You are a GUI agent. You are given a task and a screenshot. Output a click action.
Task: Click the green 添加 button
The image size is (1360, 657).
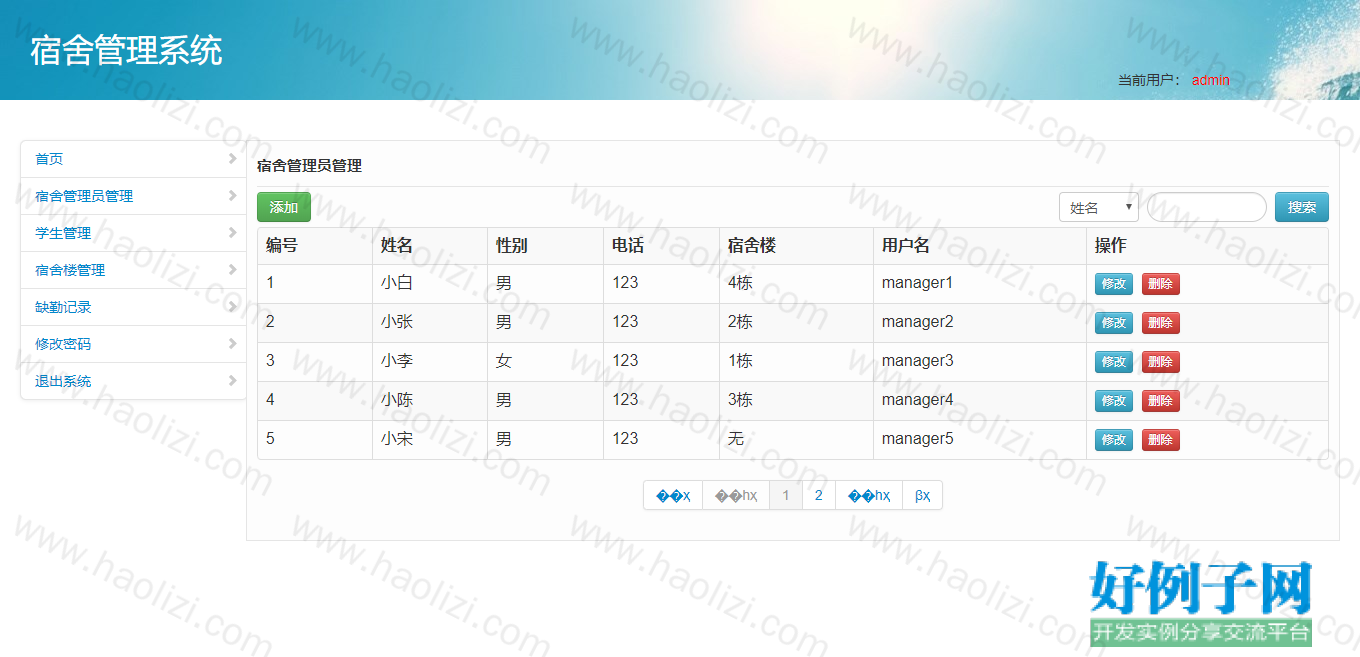click(284, 207)
